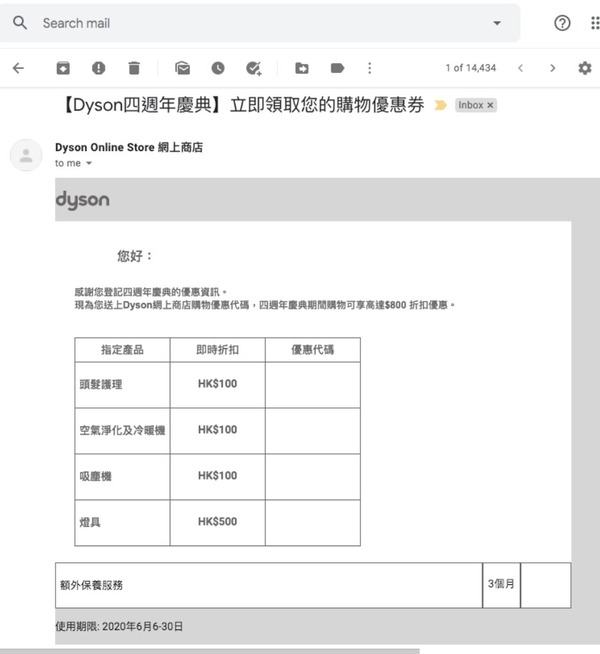This screenshot has height=654, width=600.
Task: Click the 優惠代碼 table header
Action: coord(313,350)
